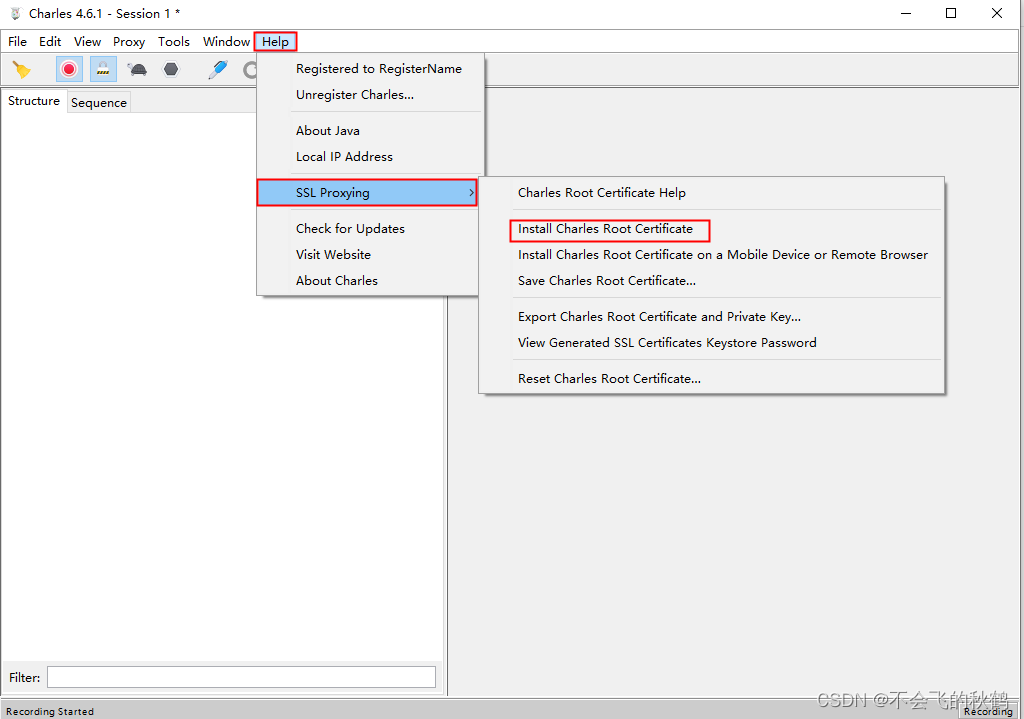Choose Check for Updates
This screenshot has width=1024, height=719.
tap(368, 229)
